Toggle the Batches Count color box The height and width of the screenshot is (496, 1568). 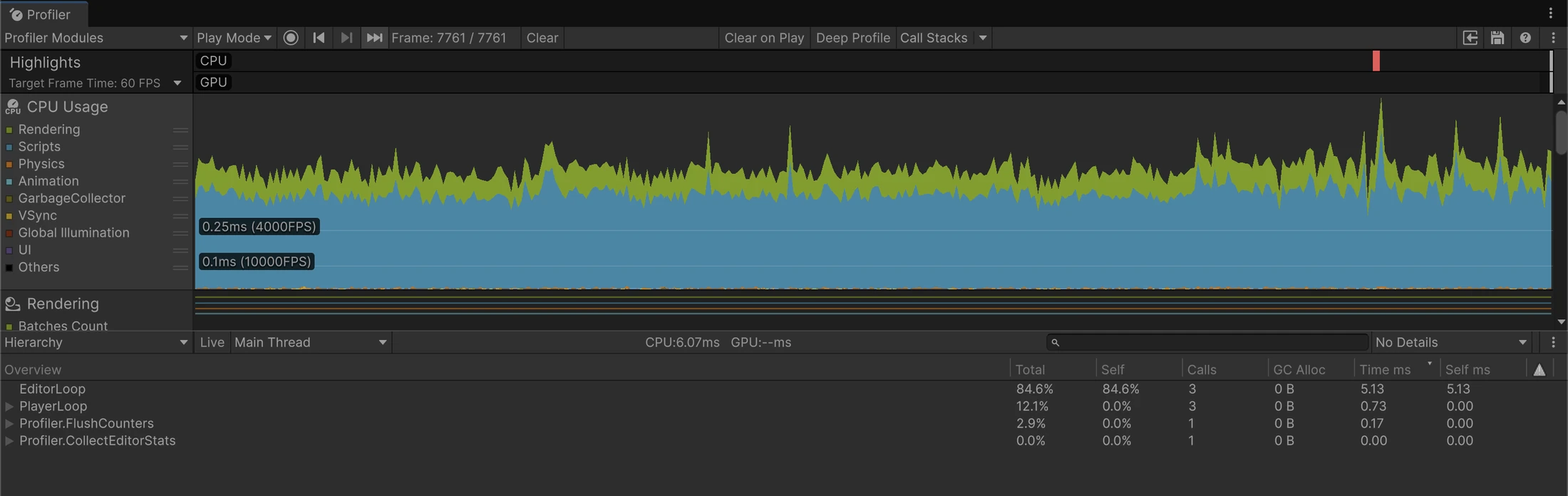pos(9,326)
